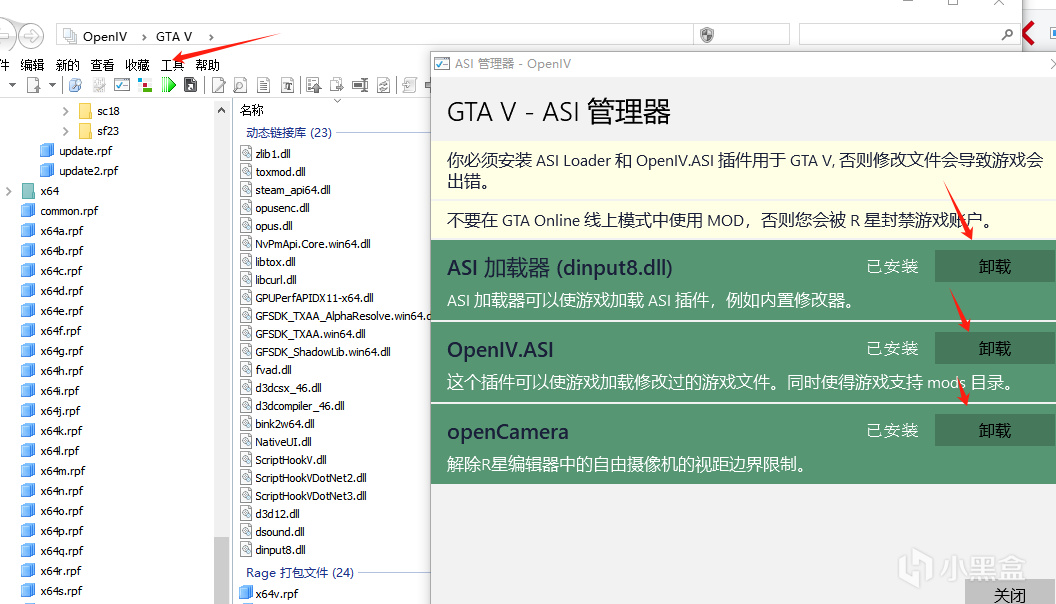Expand chevron between OpenIV and GTA V
This screenshot has height=604, width=1056.
tap(143, 37)
